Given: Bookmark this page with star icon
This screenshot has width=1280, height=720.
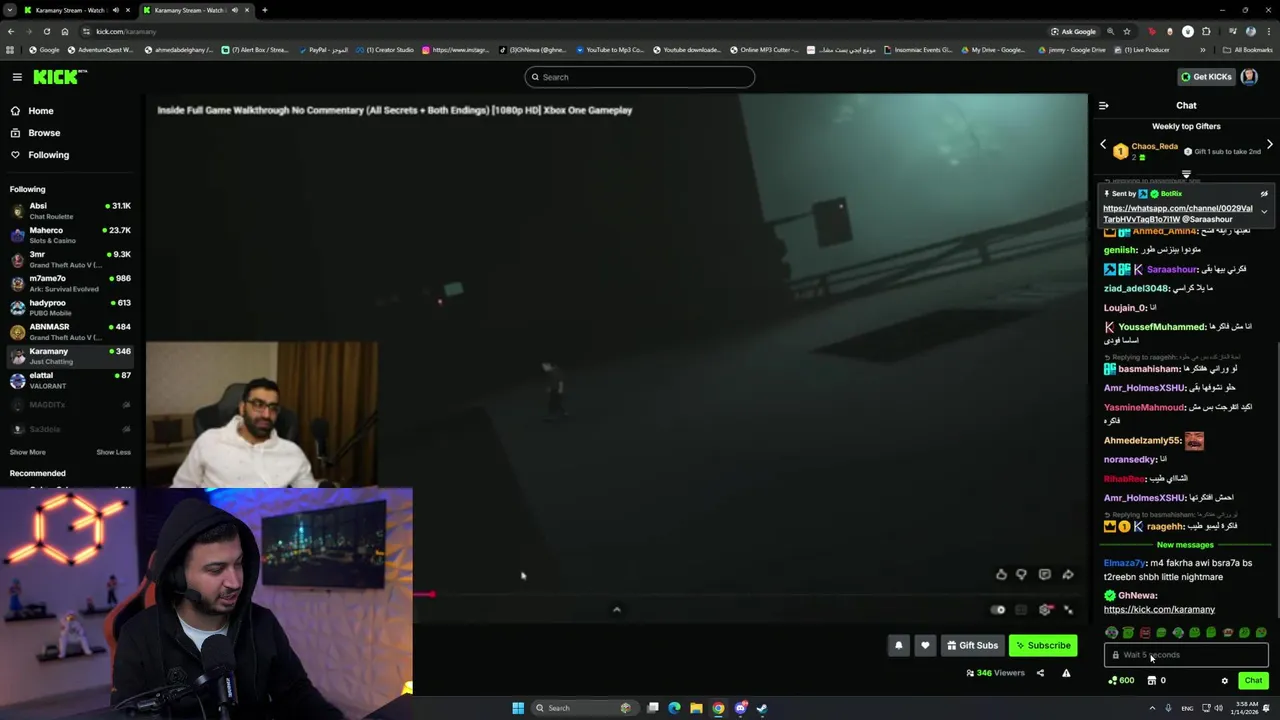Looking at the screenshot, I should (x=1127, y=31).
